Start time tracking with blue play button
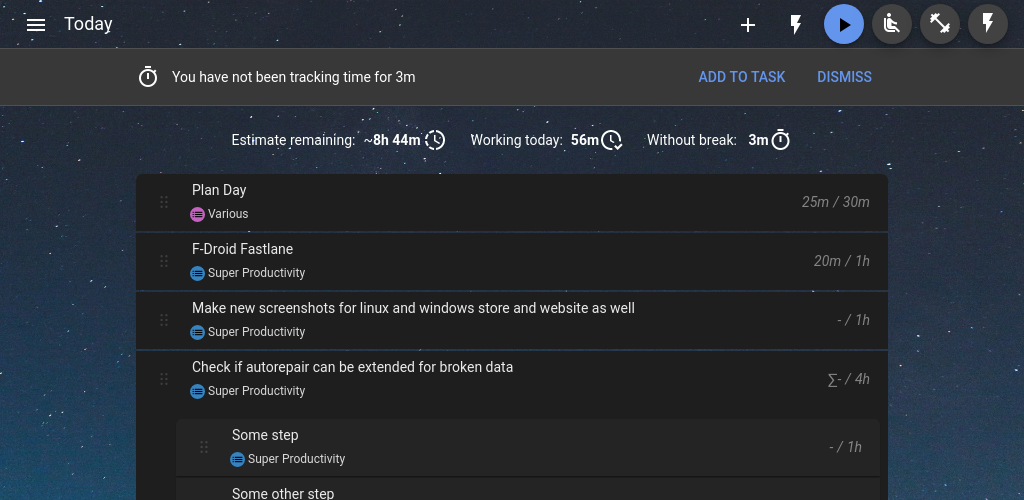Screen dimensions: 1024x500 844,25
